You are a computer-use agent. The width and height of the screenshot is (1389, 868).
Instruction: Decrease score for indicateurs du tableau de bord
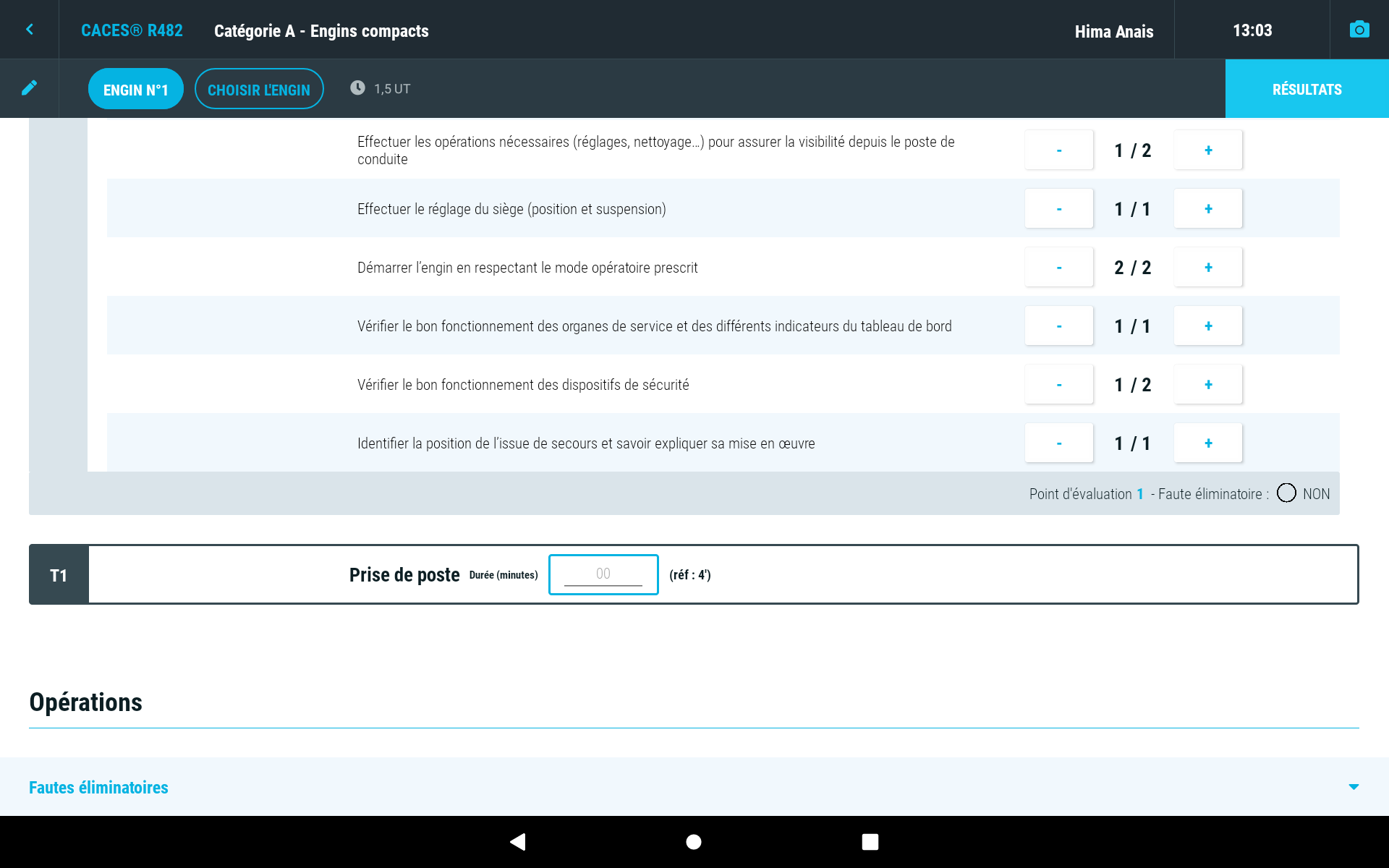tap(1059, 325)
